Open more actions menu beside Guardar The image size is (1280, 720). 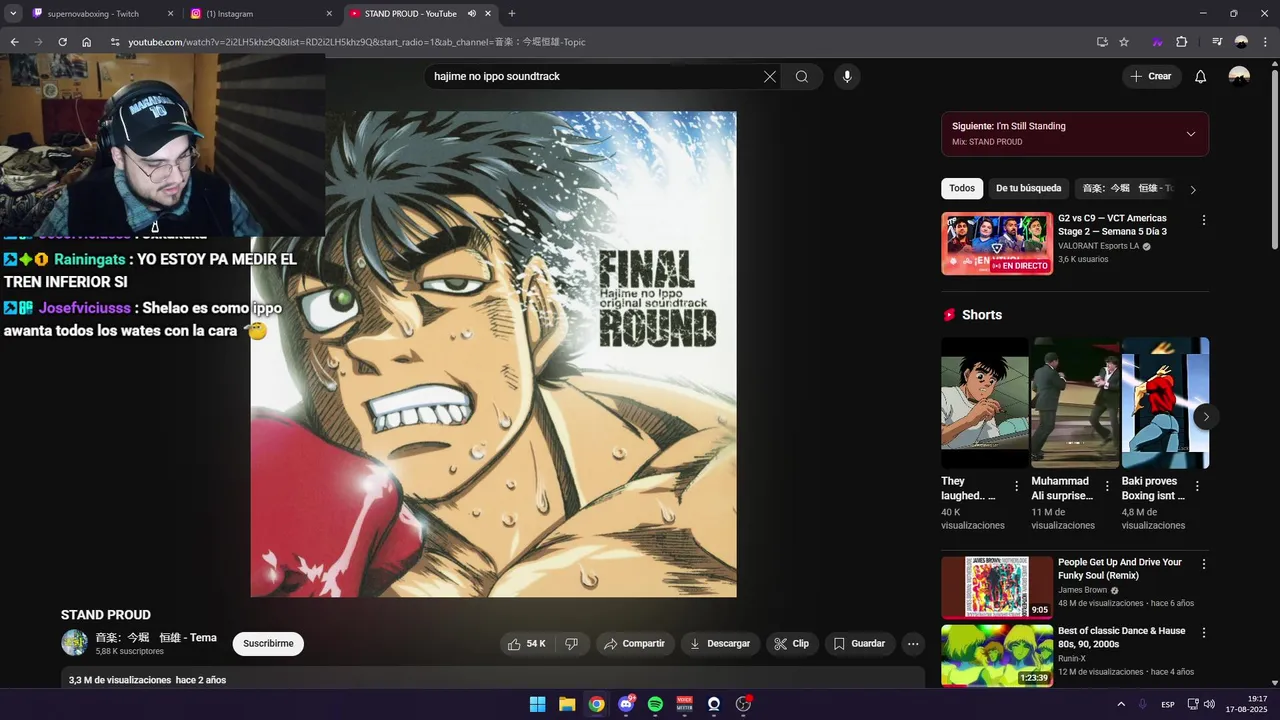tap(913, 644)
